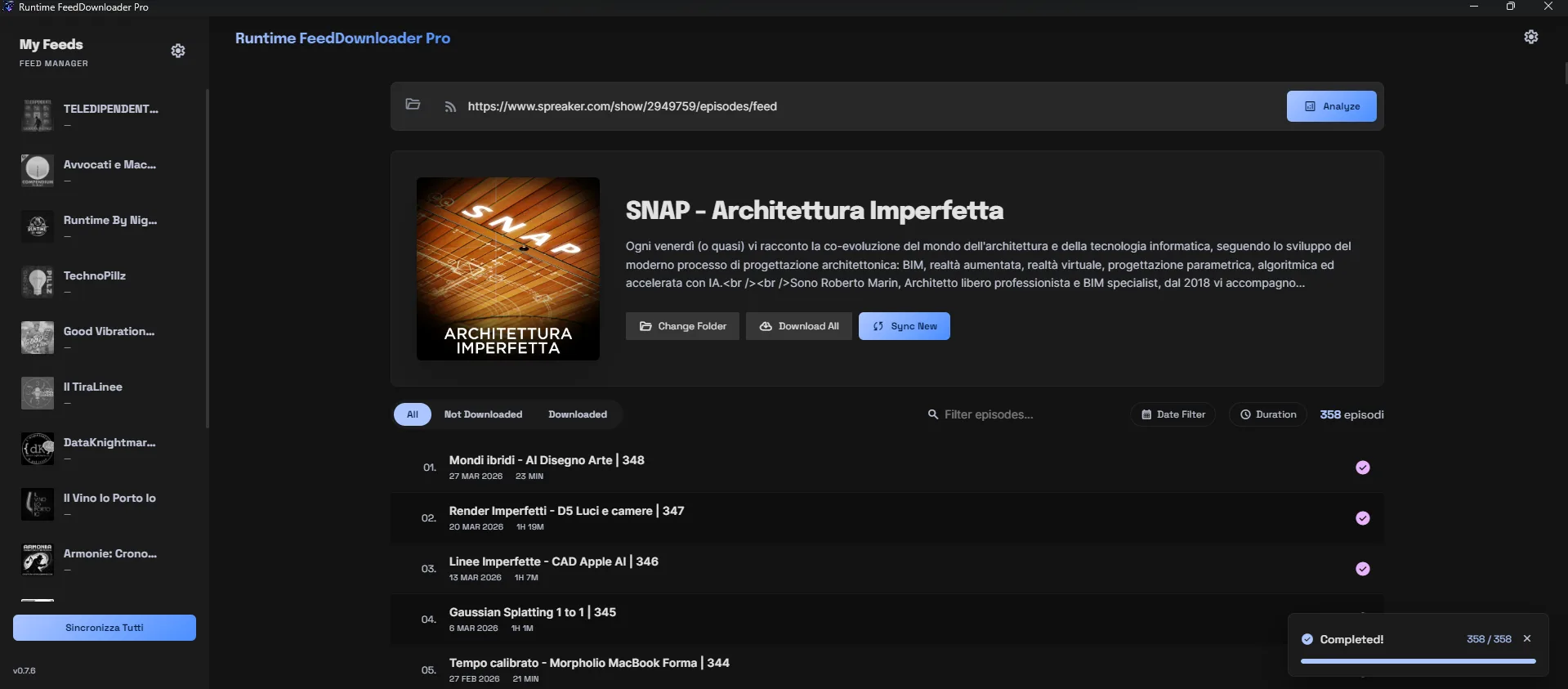Screen dimensions: 1568x689
Task: Click folder icon in URL bar
Action: click(x=413, y=105)
